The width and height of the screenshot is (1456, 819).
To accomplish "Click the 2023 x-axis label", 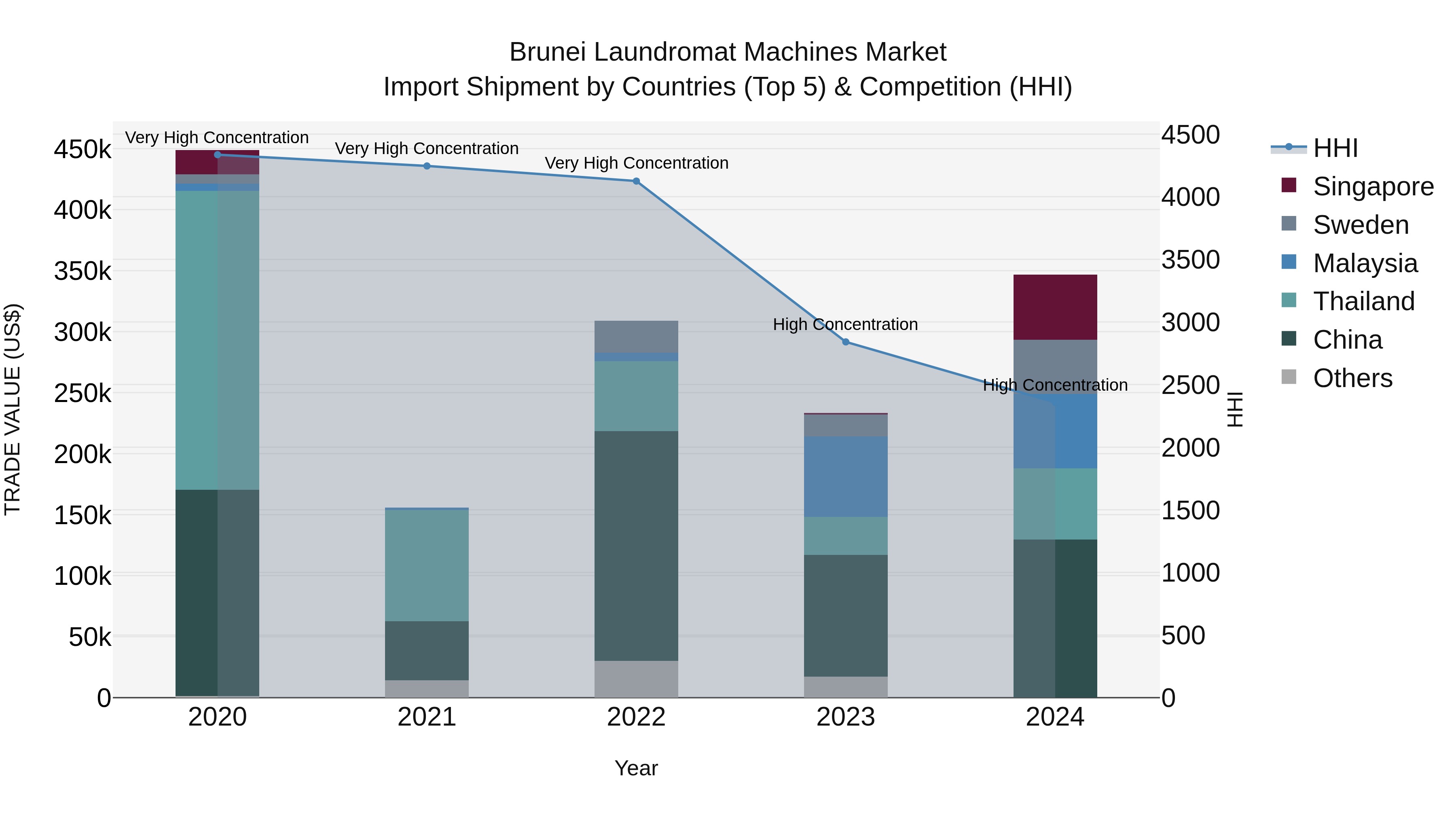I will click(x=846, y=717).
